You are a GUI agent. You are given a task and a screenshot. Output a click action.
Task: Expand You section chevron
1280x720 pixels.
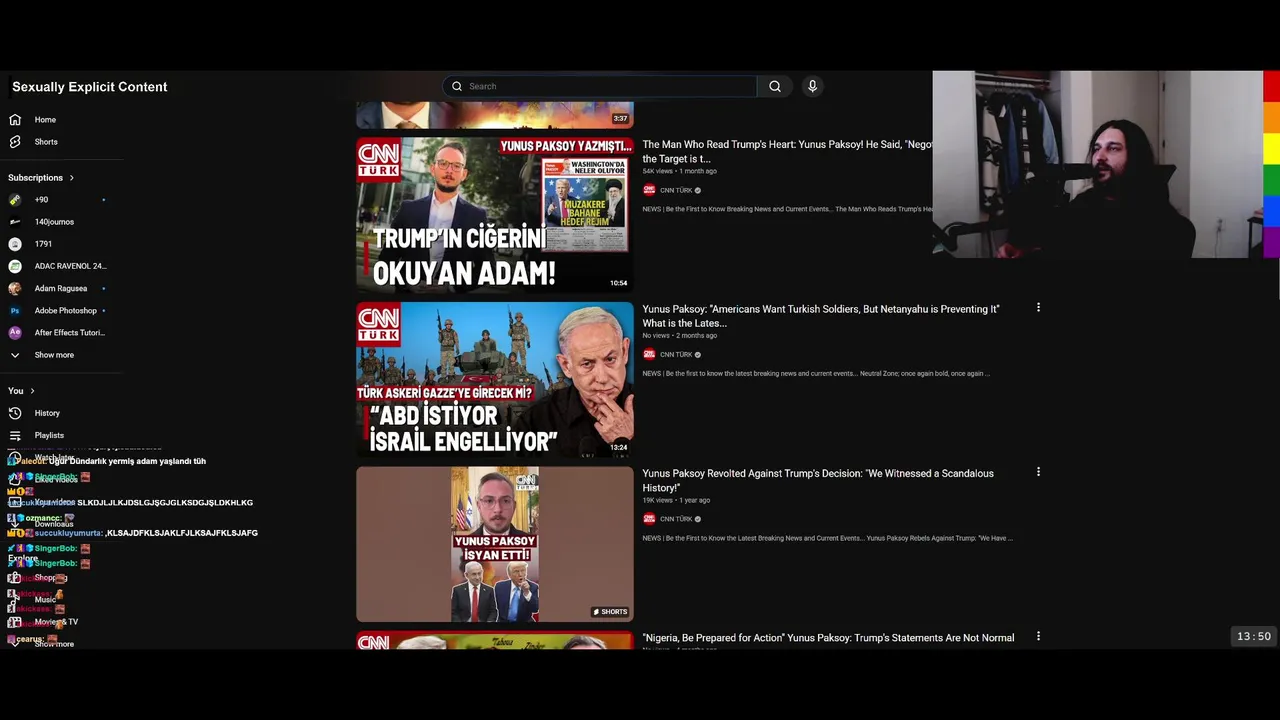(32, 391)
